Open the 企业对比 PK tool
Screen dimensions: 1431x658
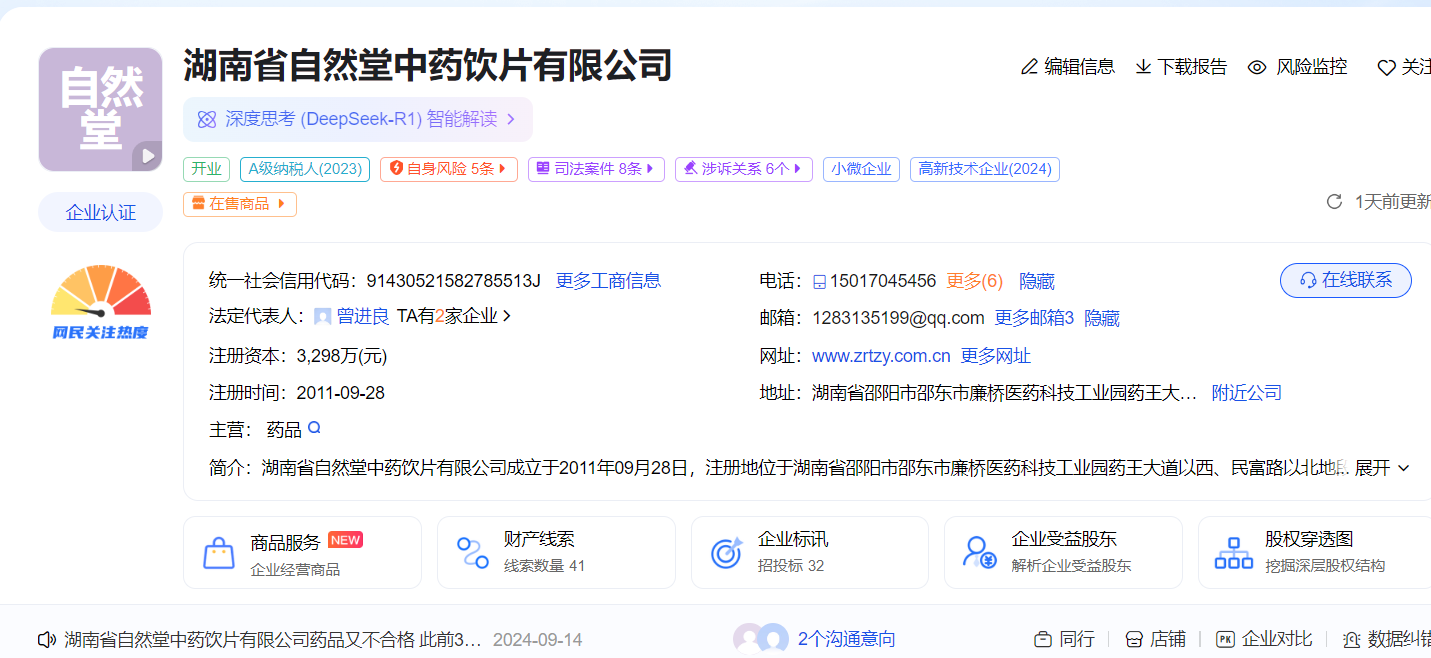[1264, 639]
